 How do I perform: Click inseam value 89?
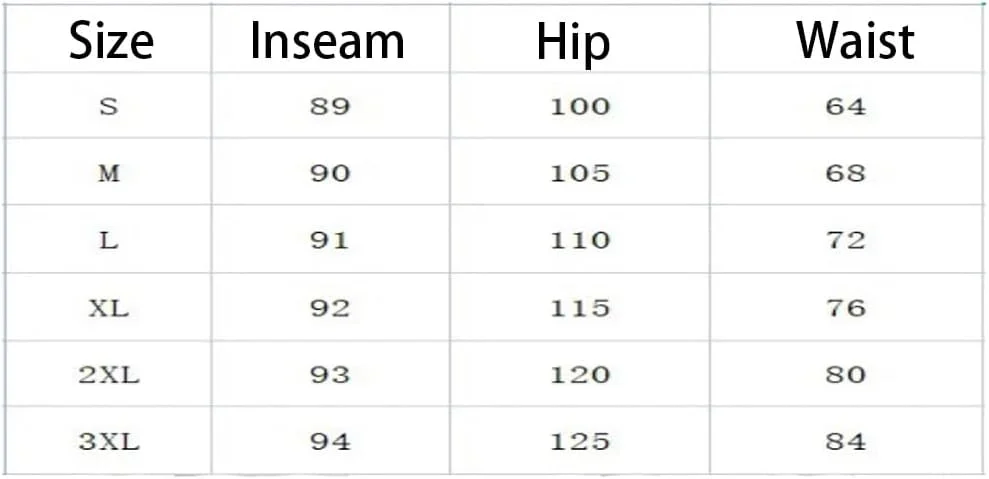329,106
